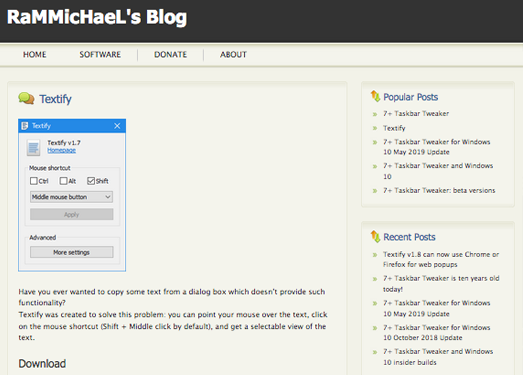This screenshot has height=375, width=523.
Task: Click the speech bubbles icon beside Textify title
Action: 26,98
